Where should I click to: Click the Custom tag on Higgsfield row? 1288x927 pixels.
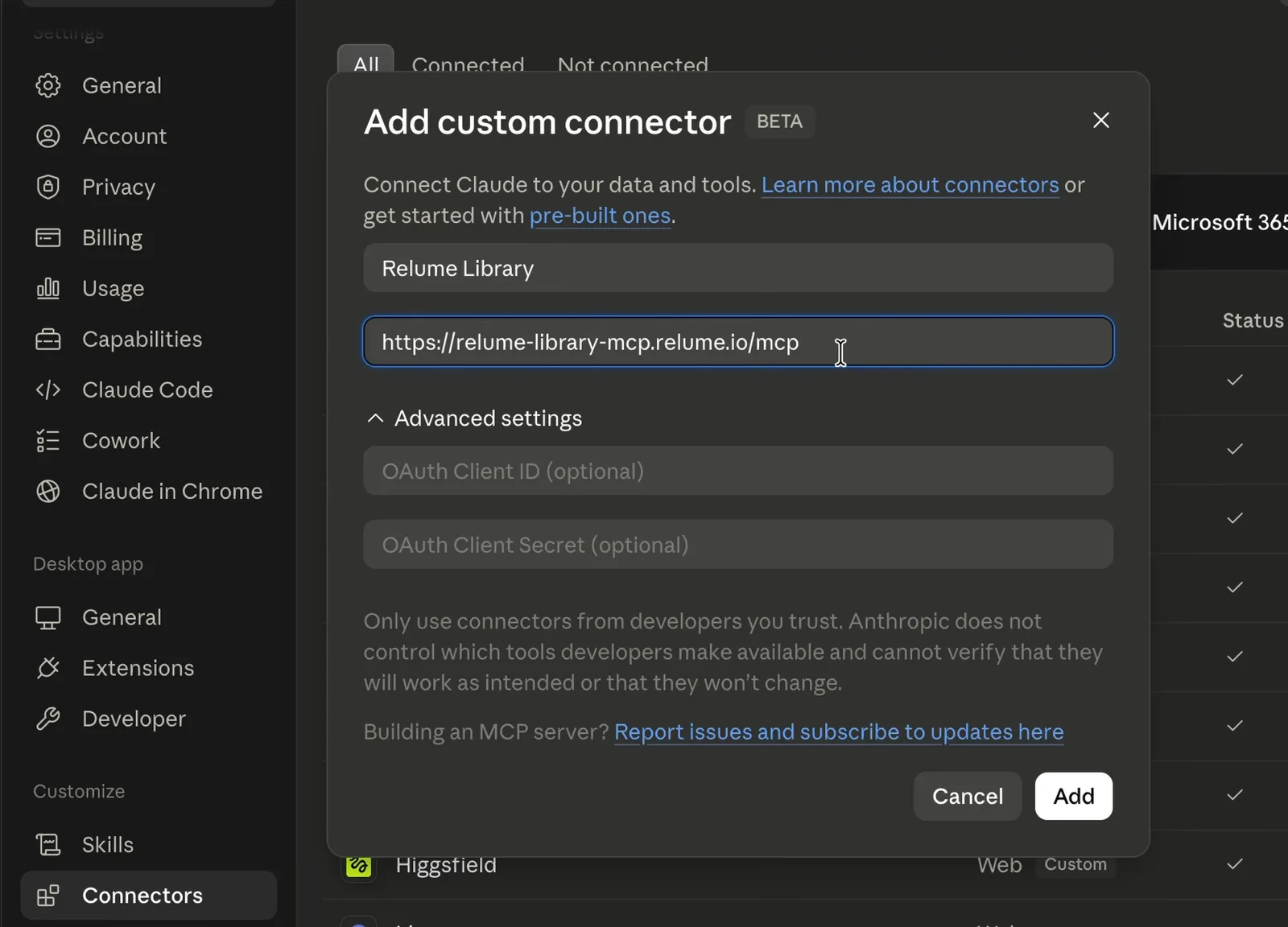[x=1075, y=864]
